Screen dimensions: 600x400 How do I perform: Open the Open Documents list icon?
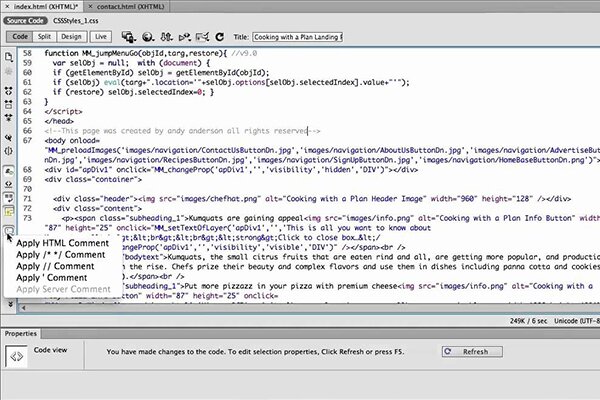8,57
